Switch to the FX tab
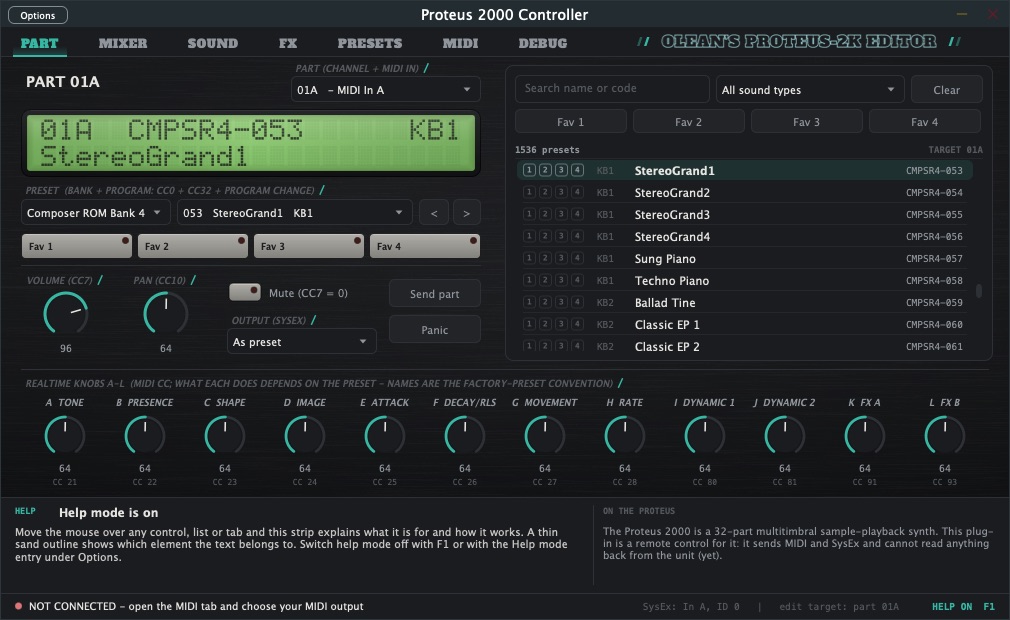This screenshot has width=1010, height=620. pos(288,43)
